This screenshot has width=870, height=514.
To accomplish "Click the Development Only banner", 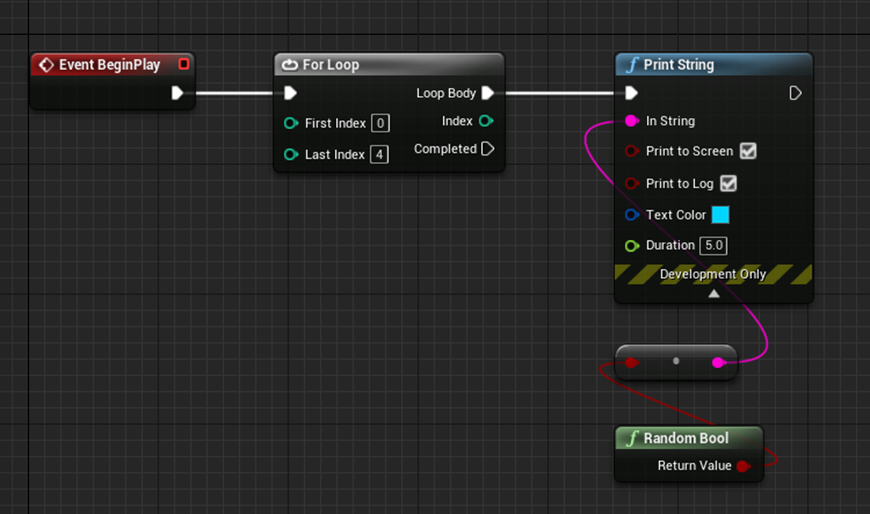I will pyautogui.click(x=714, y=274).
